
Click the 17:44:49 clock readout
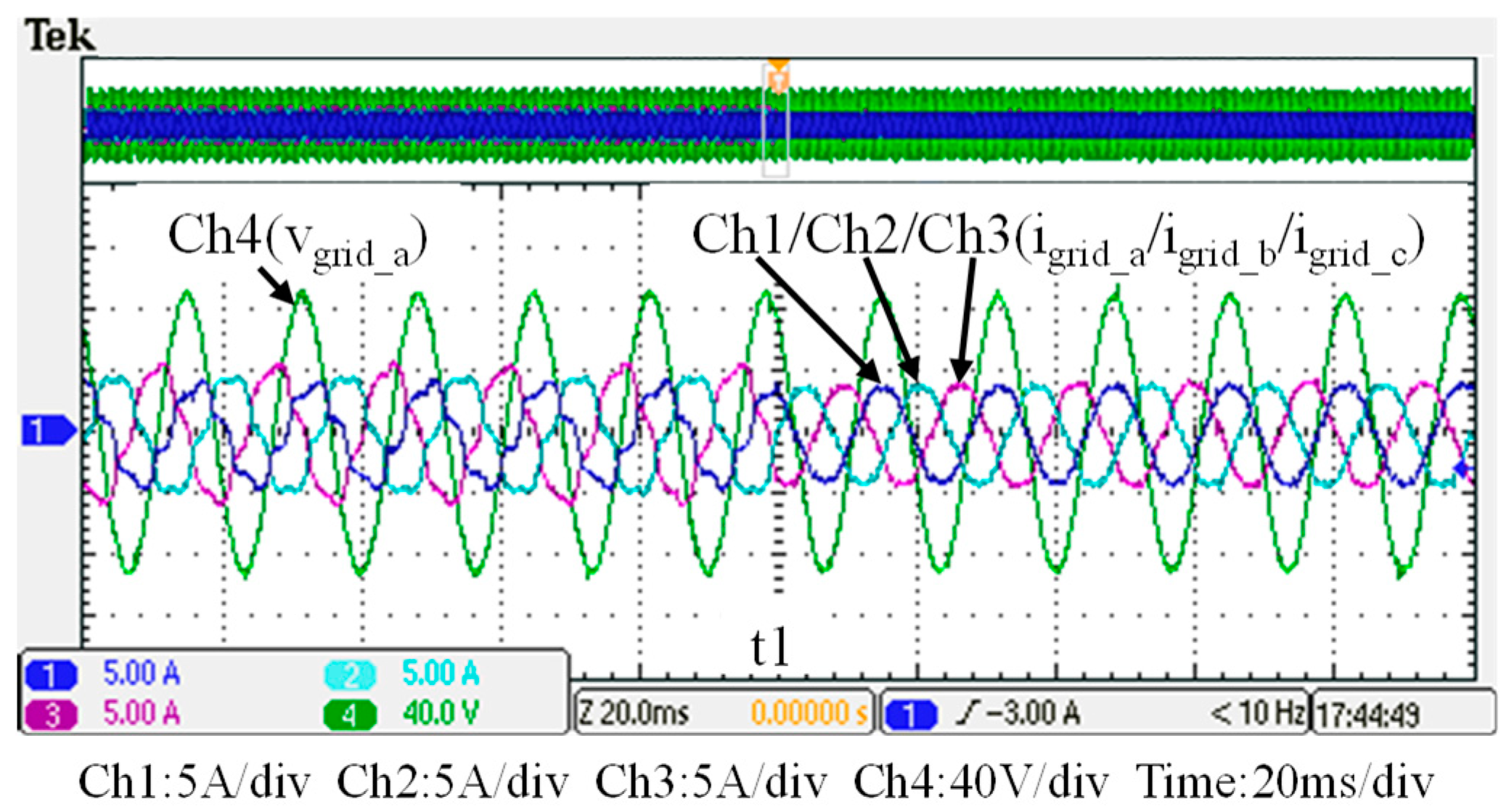coord(1367,715)
